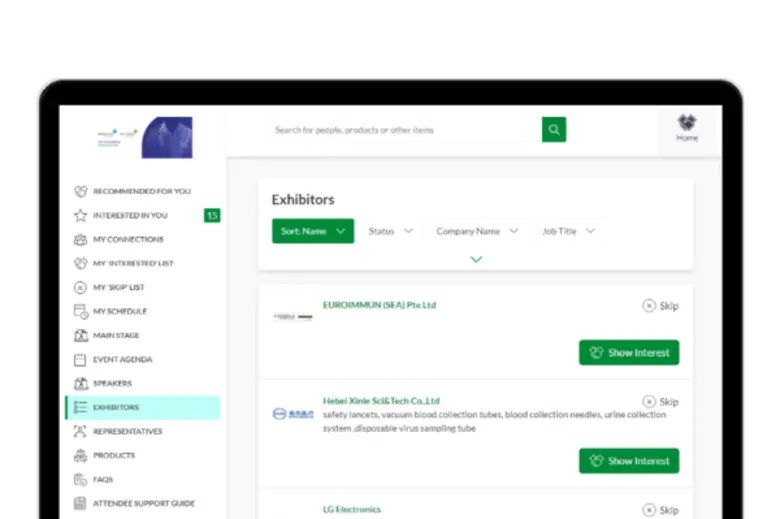Click the Main Stage icon in sidebar

(x=81, y=335)
